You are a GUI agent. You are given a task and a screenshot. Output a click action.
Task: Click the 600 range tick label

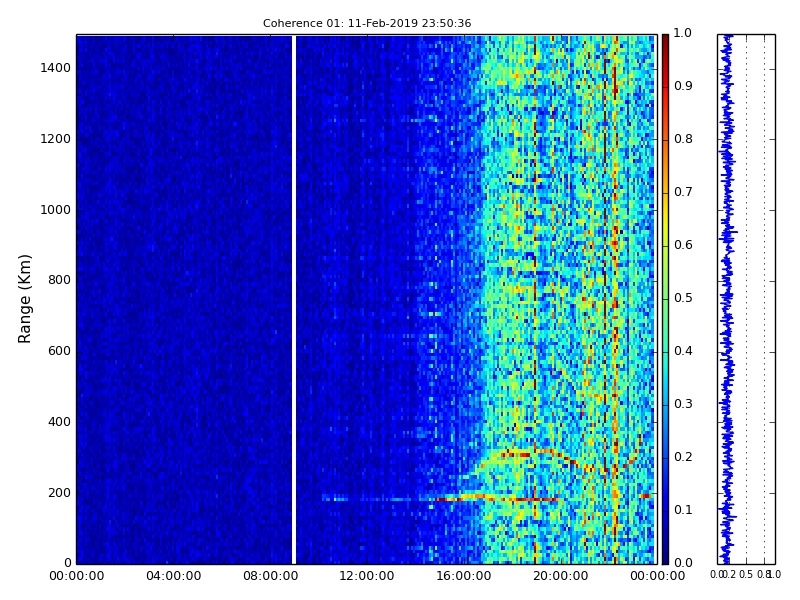pos(59,351)
